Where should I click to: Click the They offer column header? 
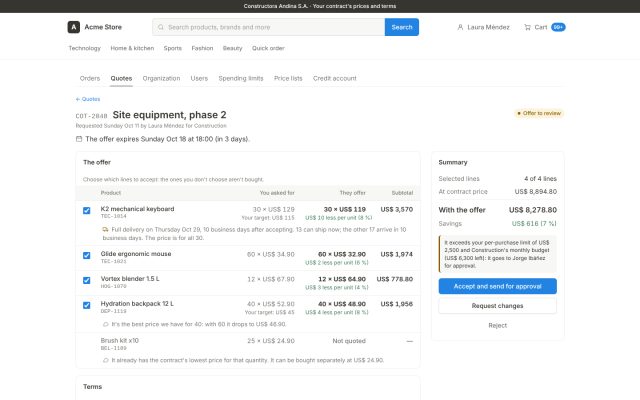[x=353, y=193]
